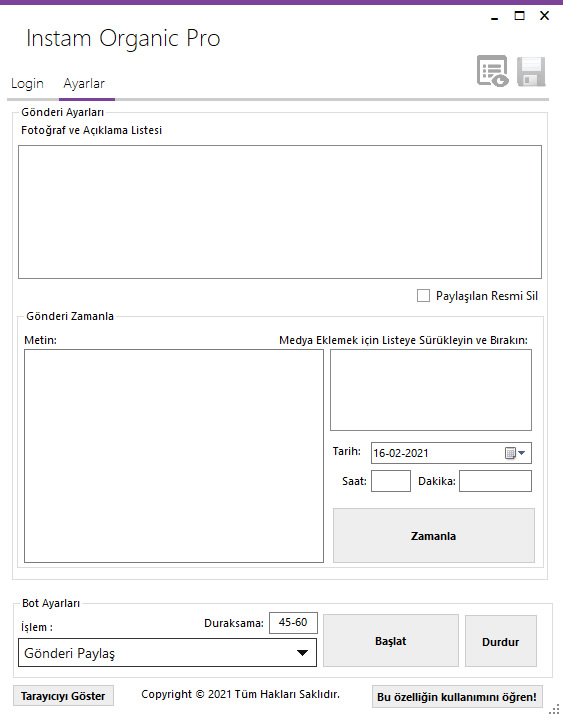Click the window resize grip icon
Viewport: 563px width, 718px height.
555,709
